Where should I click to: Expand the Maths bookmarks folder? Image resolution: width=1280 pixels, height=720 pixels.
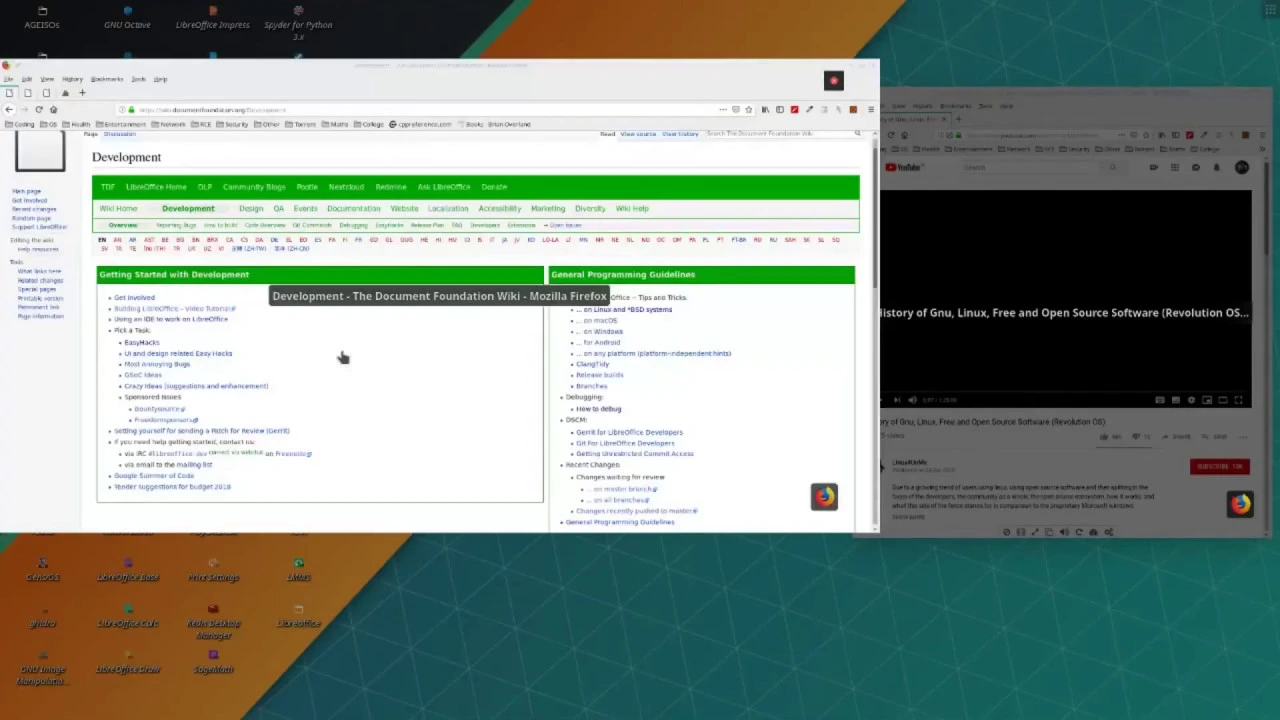336,124
